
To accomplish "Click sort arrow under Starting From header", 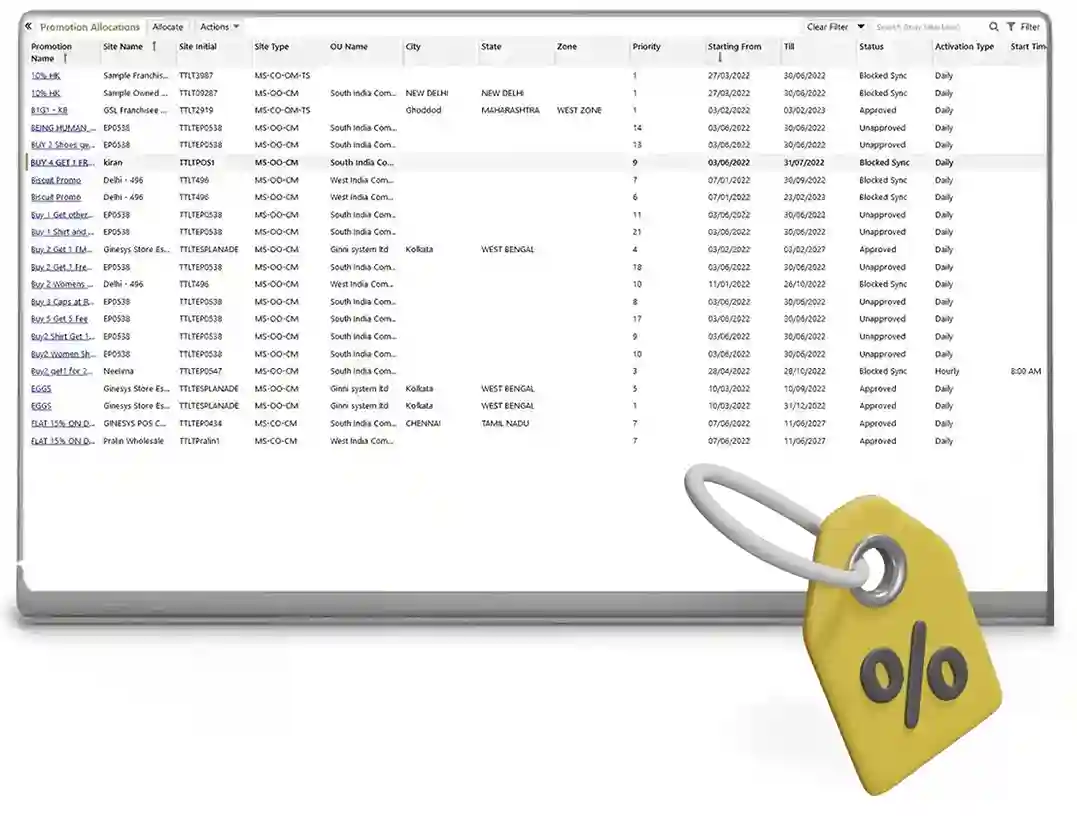I will tap(719, 58).
